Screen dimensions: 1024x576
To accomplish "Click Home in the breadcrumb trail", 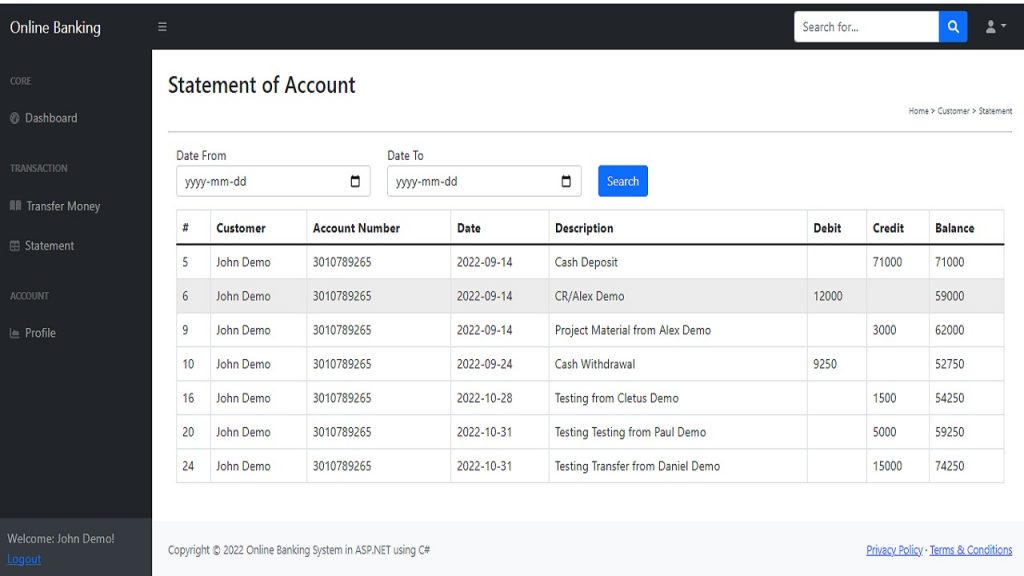I will 917,110.
